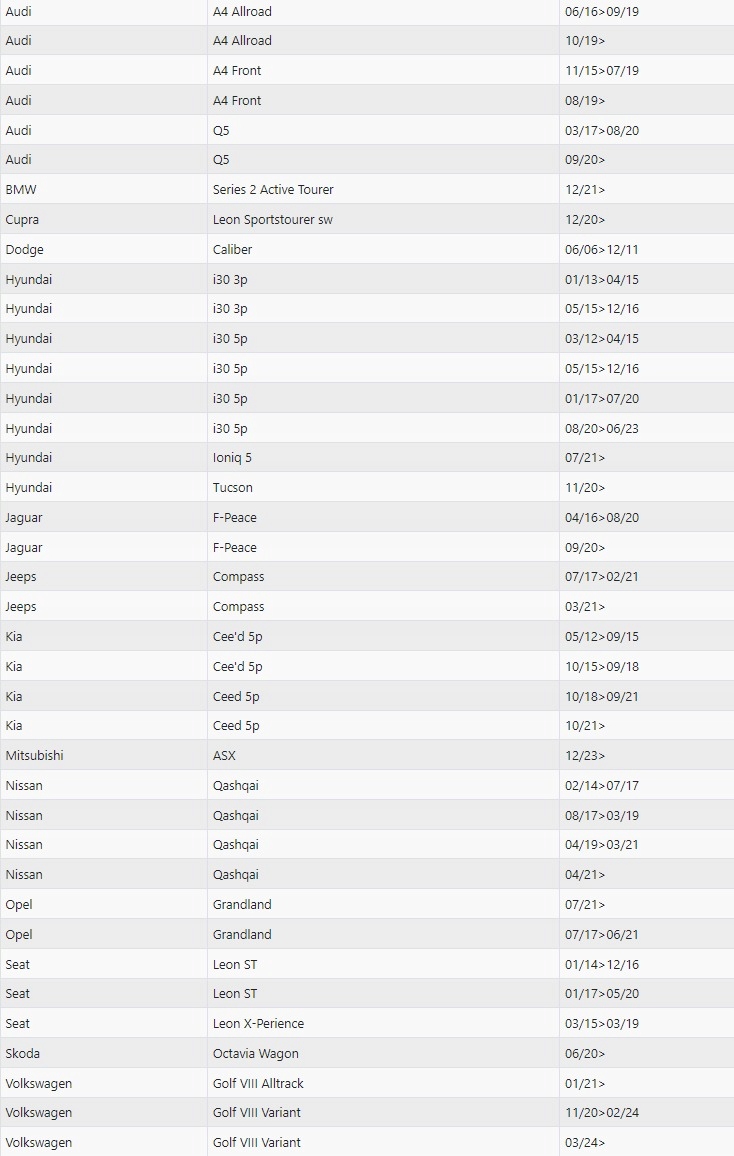The width and height of the screenshot is (734, 1156).
Task: Select the 12/23> date cell
Action: click(585, 756)
